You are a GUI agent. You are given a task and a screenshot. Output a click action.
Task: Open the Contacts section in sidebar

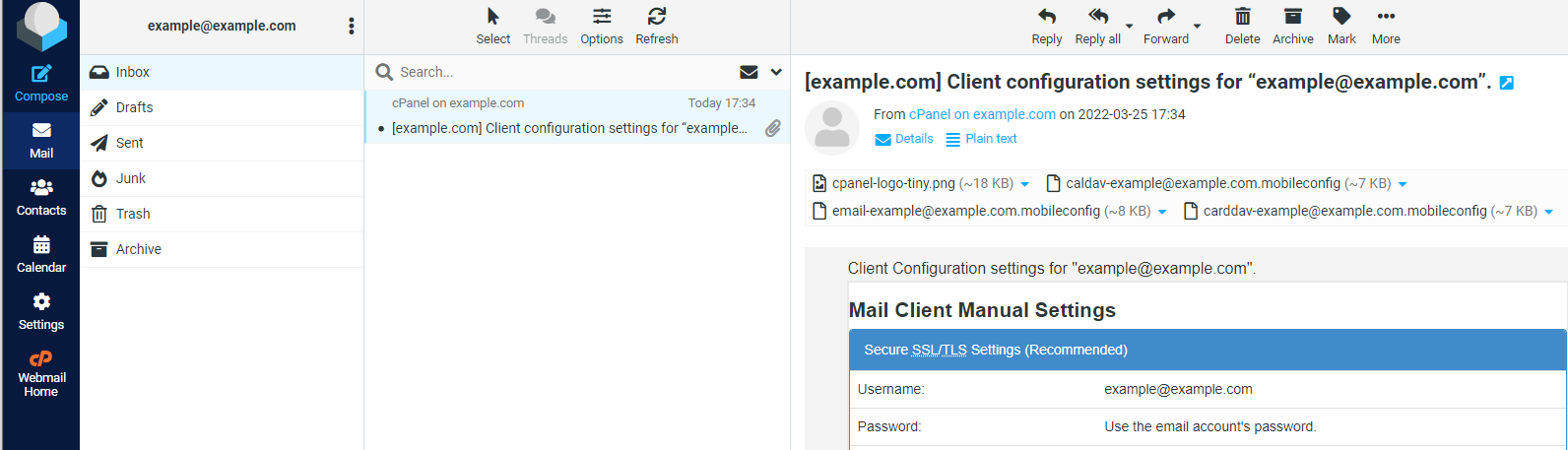click(x=41, y=198)
